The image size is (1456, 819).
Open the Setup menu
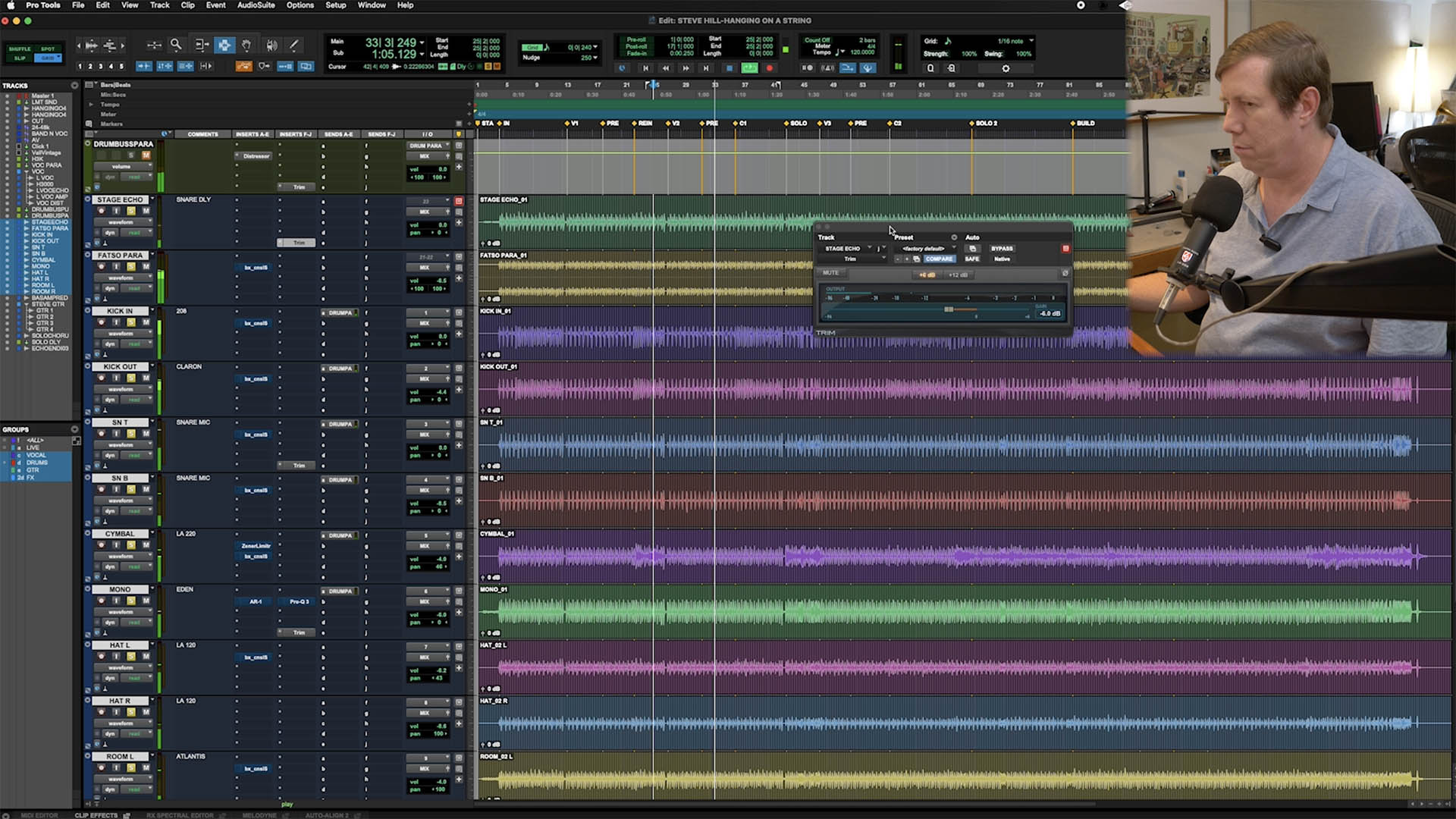coord(336,5)
